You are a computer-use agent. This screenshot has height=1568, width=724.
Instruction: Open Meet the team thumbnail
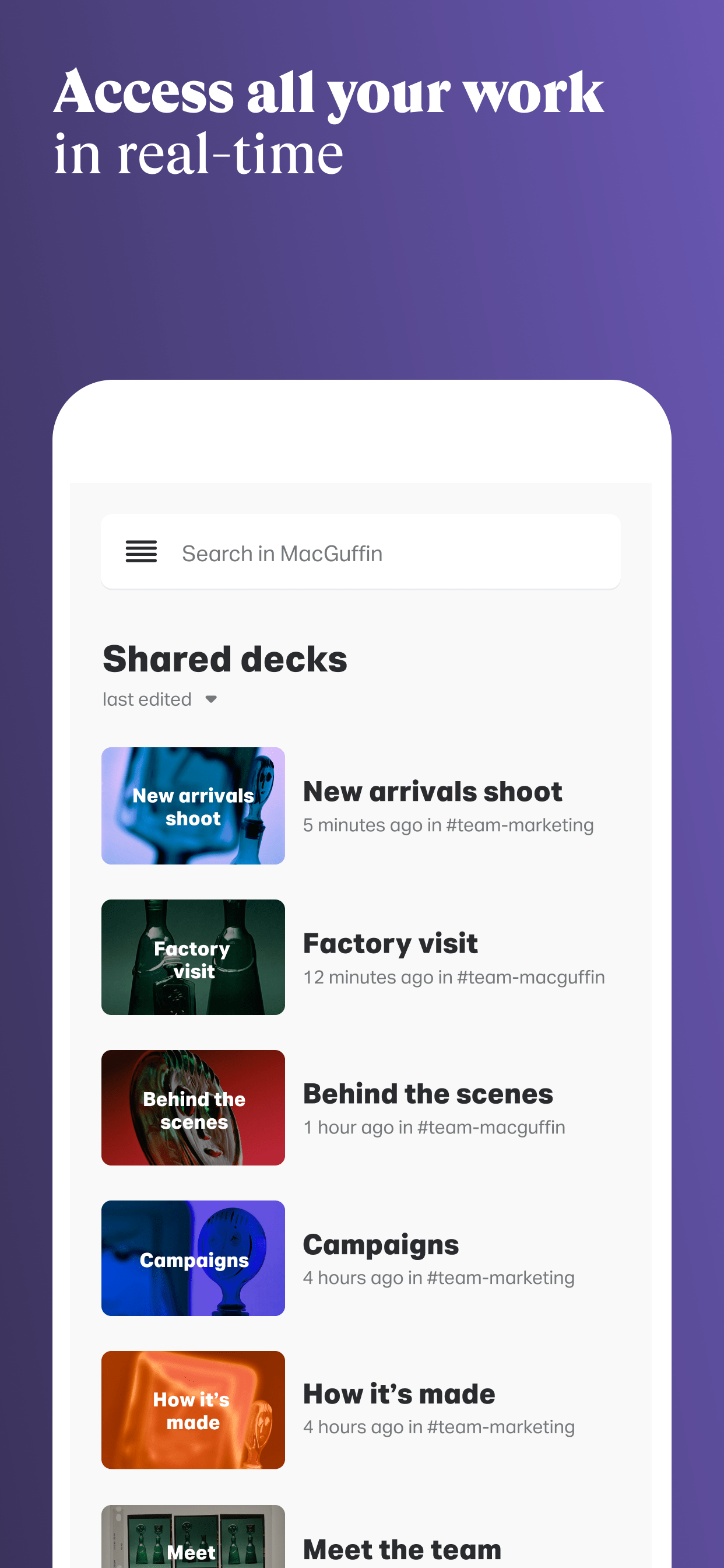193,1536
